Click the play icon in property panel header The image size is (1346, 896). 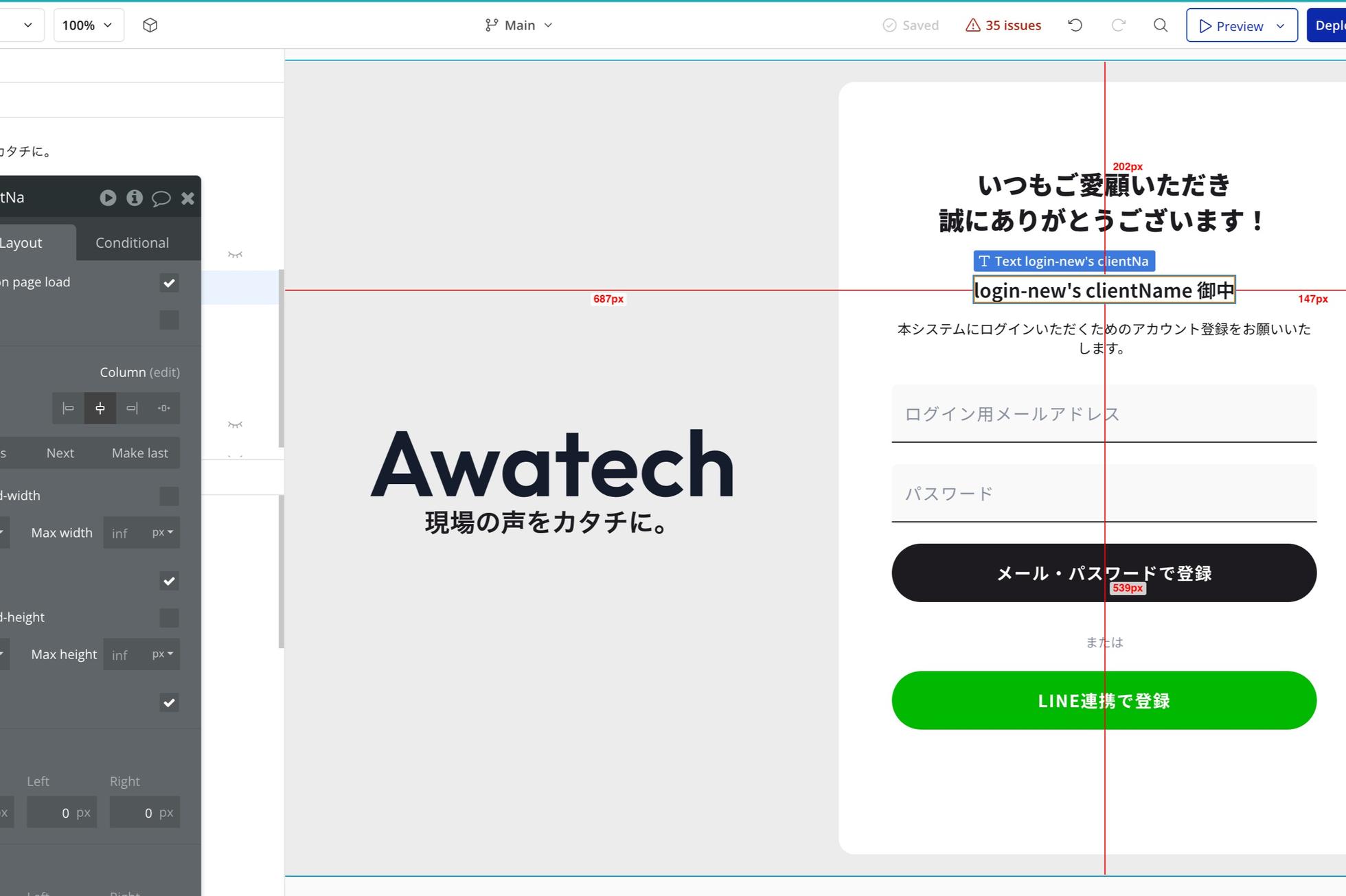[x=108, y=198]
